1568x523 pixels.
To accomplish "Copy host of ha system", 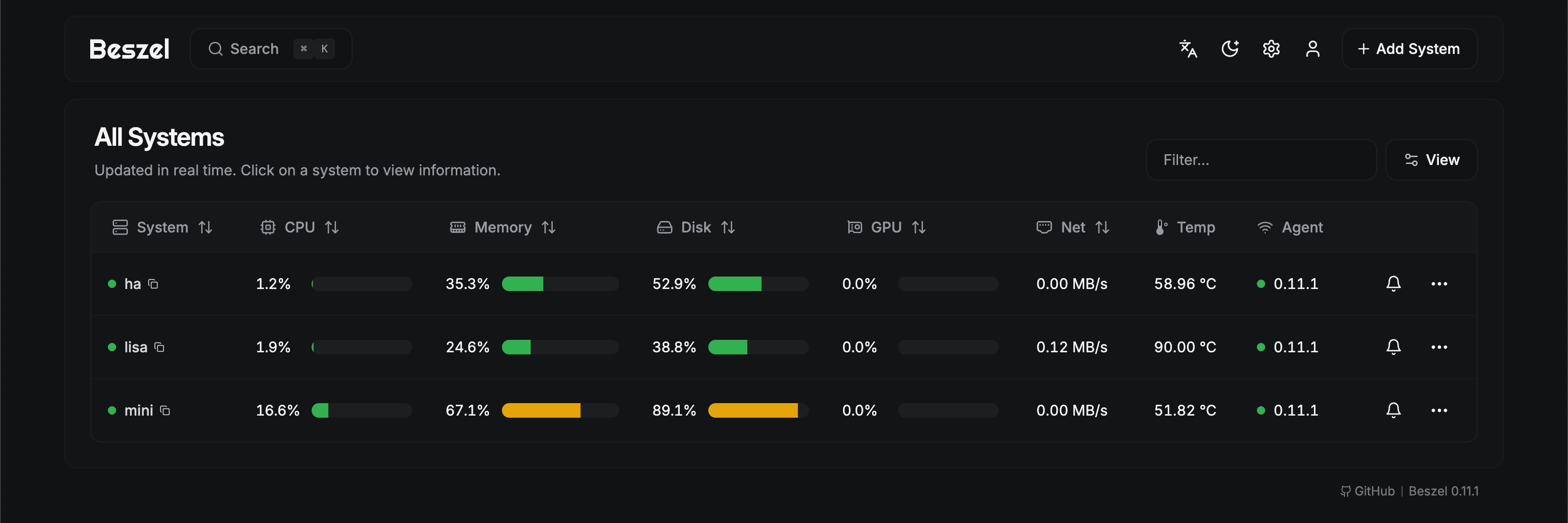I will 153,284.
